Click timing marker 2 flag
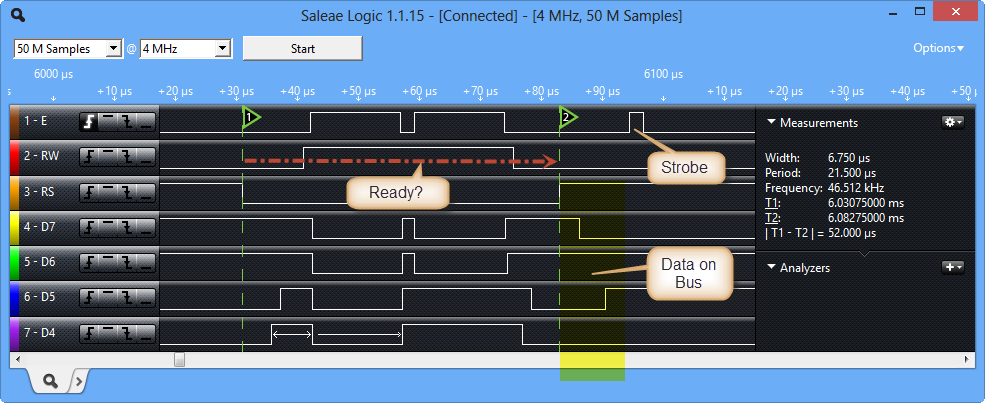This screenshot has width=985, height=403. [x=566, y=118]
